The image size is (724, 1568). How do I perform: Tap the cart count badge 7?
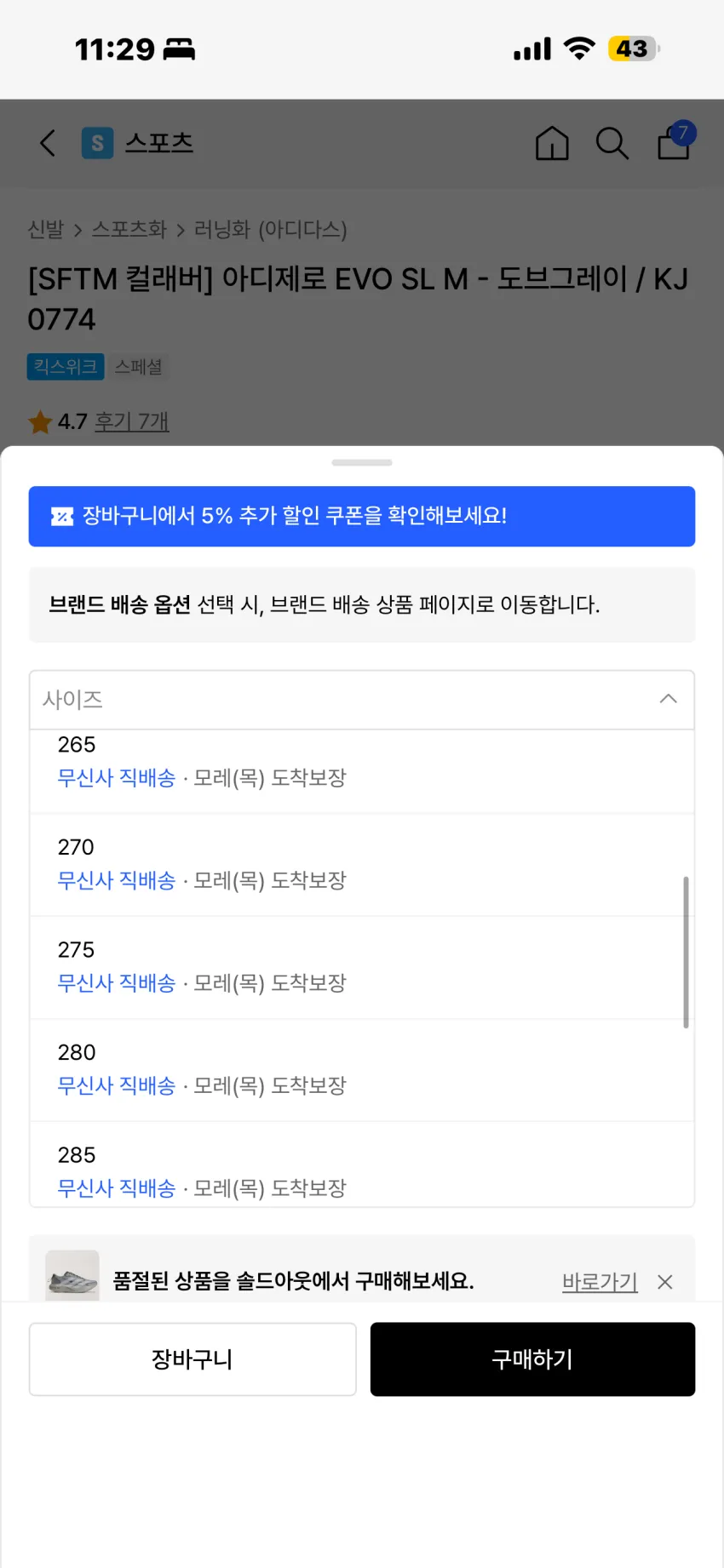pos(683,133)
